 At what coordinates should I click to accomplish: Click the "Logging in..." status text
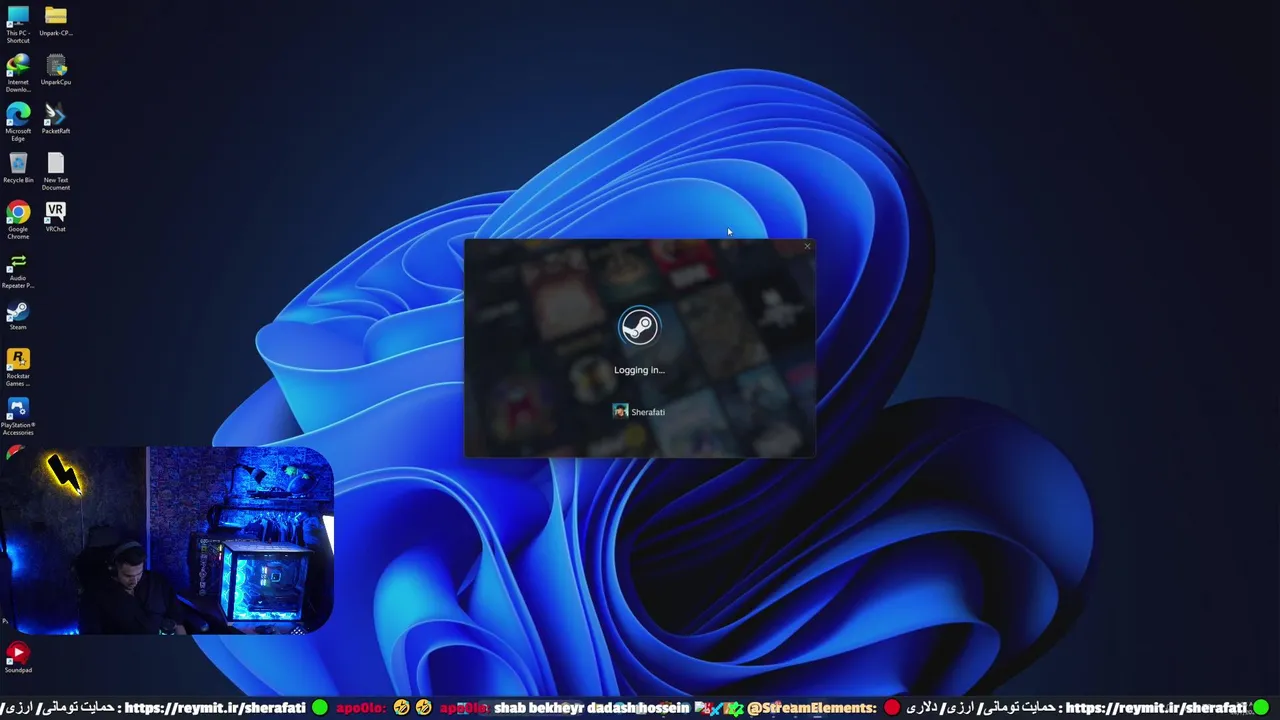639,370
